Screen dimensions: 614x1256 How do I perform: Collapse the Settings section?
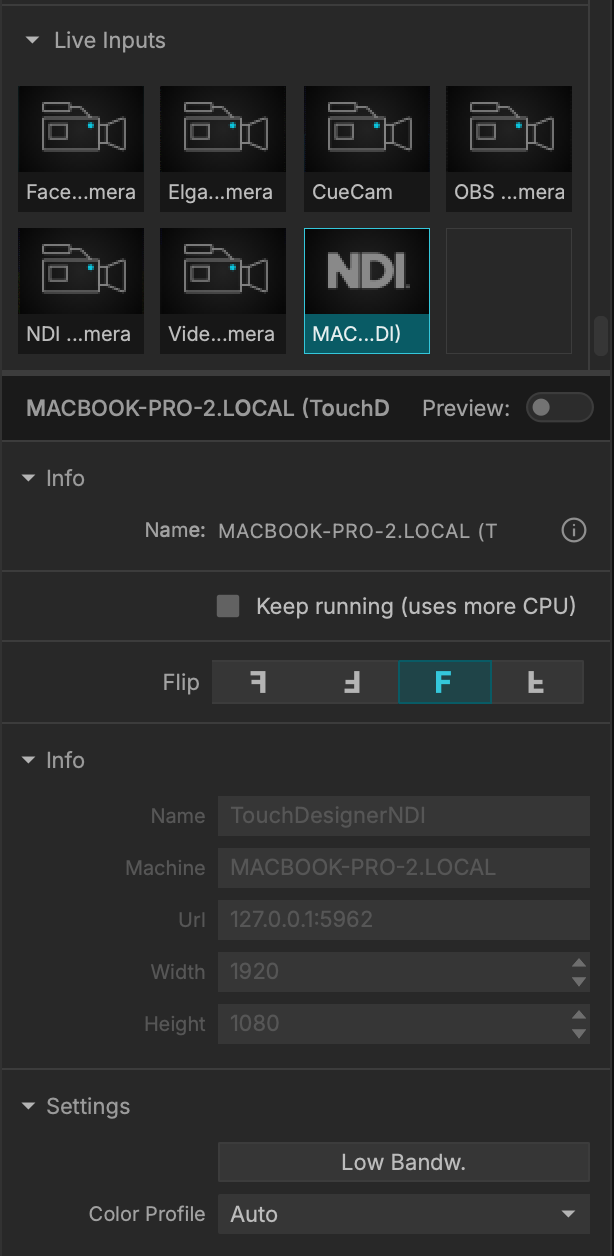tap(28, 1107)
